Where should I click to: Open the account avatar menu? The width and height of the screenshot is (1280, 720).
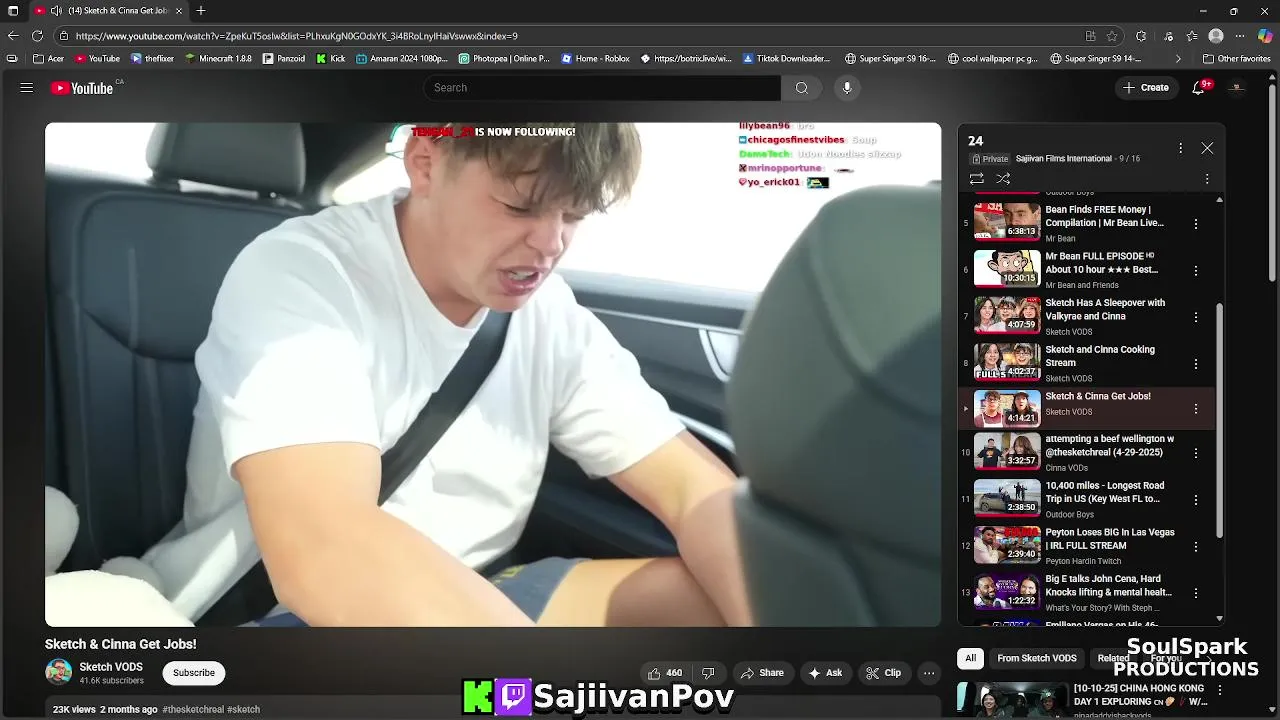pos(1236,88)
